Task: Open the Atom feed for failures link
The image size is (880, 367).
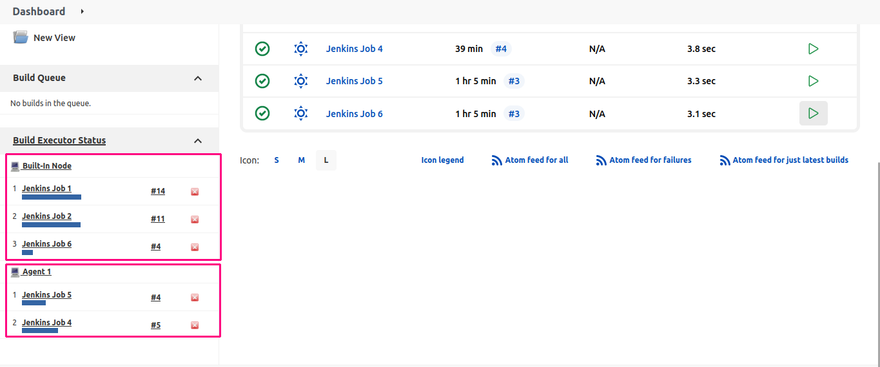Action: [650, 160]
